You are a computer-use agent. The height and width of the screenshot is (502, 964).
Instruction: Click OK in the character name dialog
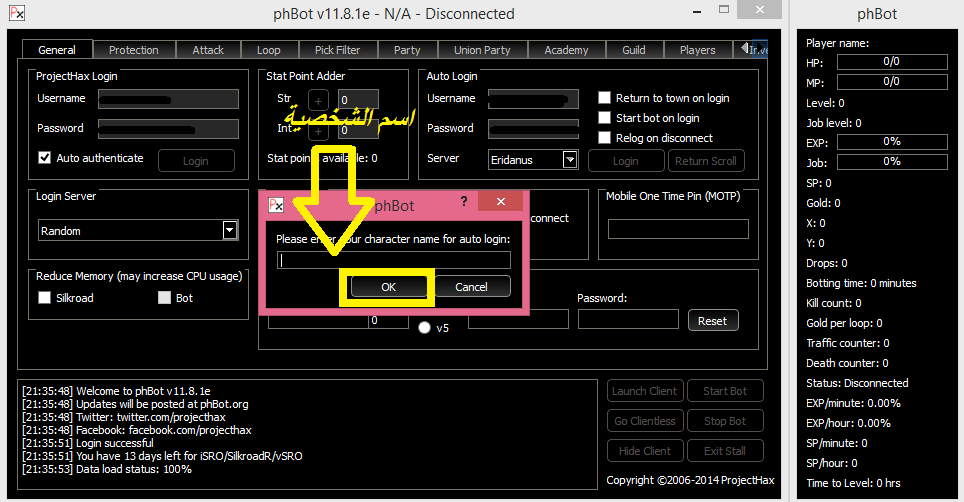tap(389, 287)
